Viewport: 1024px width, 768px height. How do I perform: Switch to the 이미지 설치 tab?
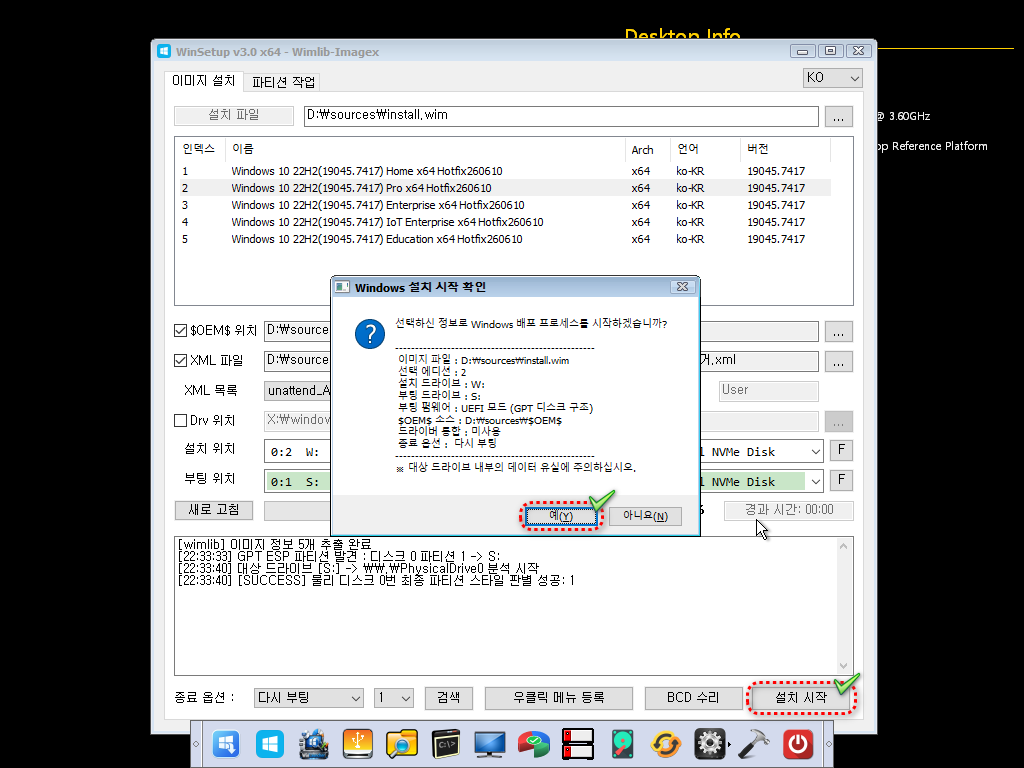203,80
